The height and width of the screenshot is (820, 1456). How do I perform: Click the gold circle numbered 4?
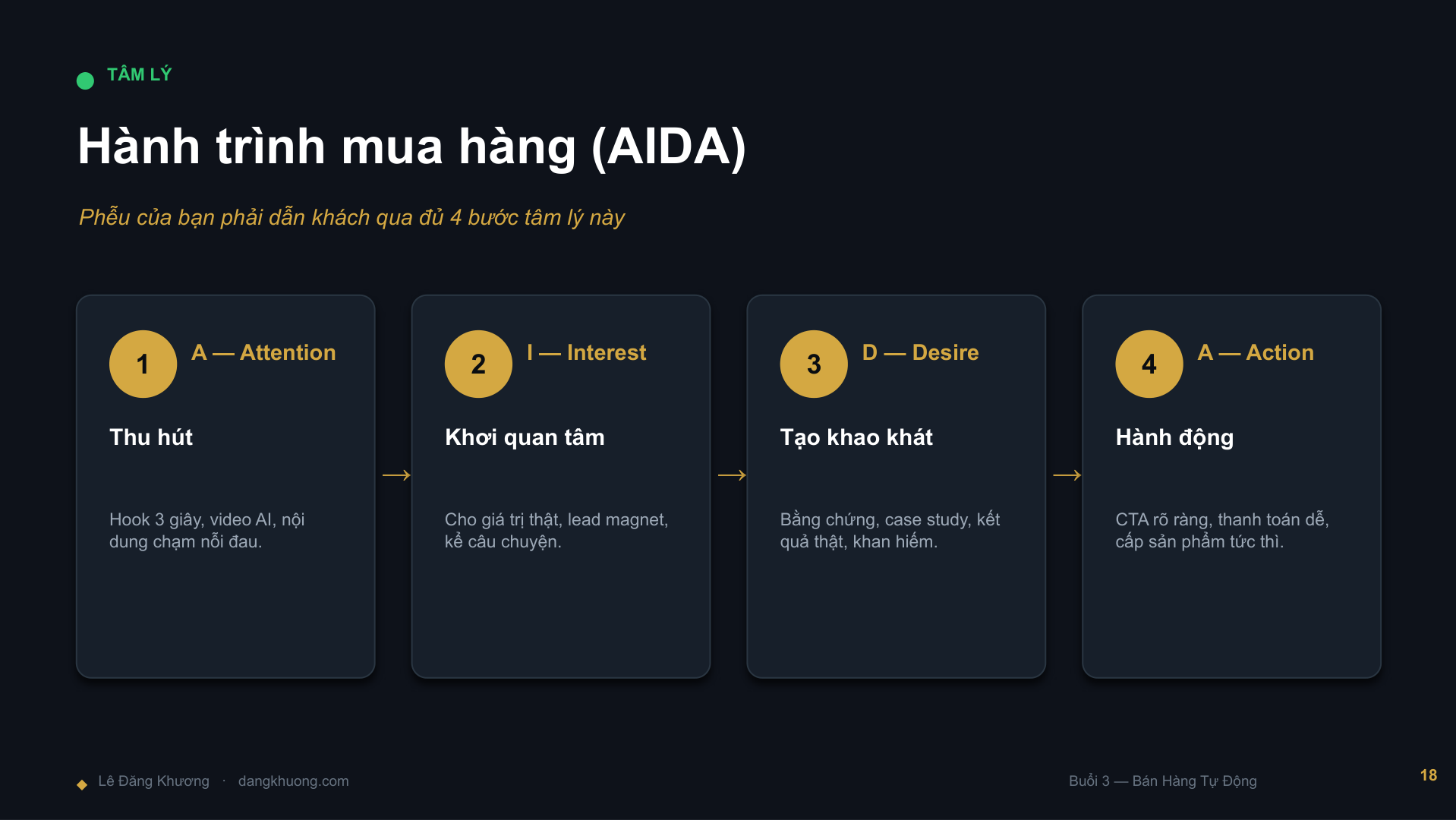click(x=1149, y=364)
